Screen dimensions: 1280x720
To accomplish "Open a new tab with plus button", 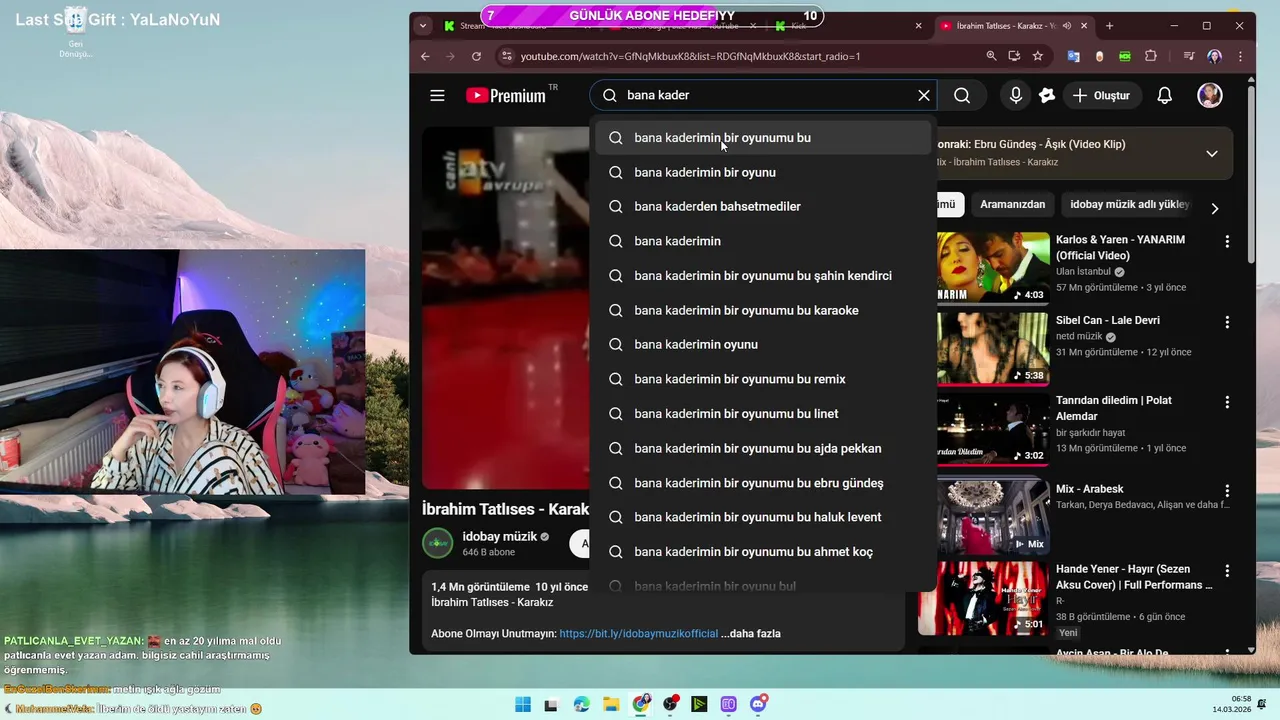I will coord(1109,26).
